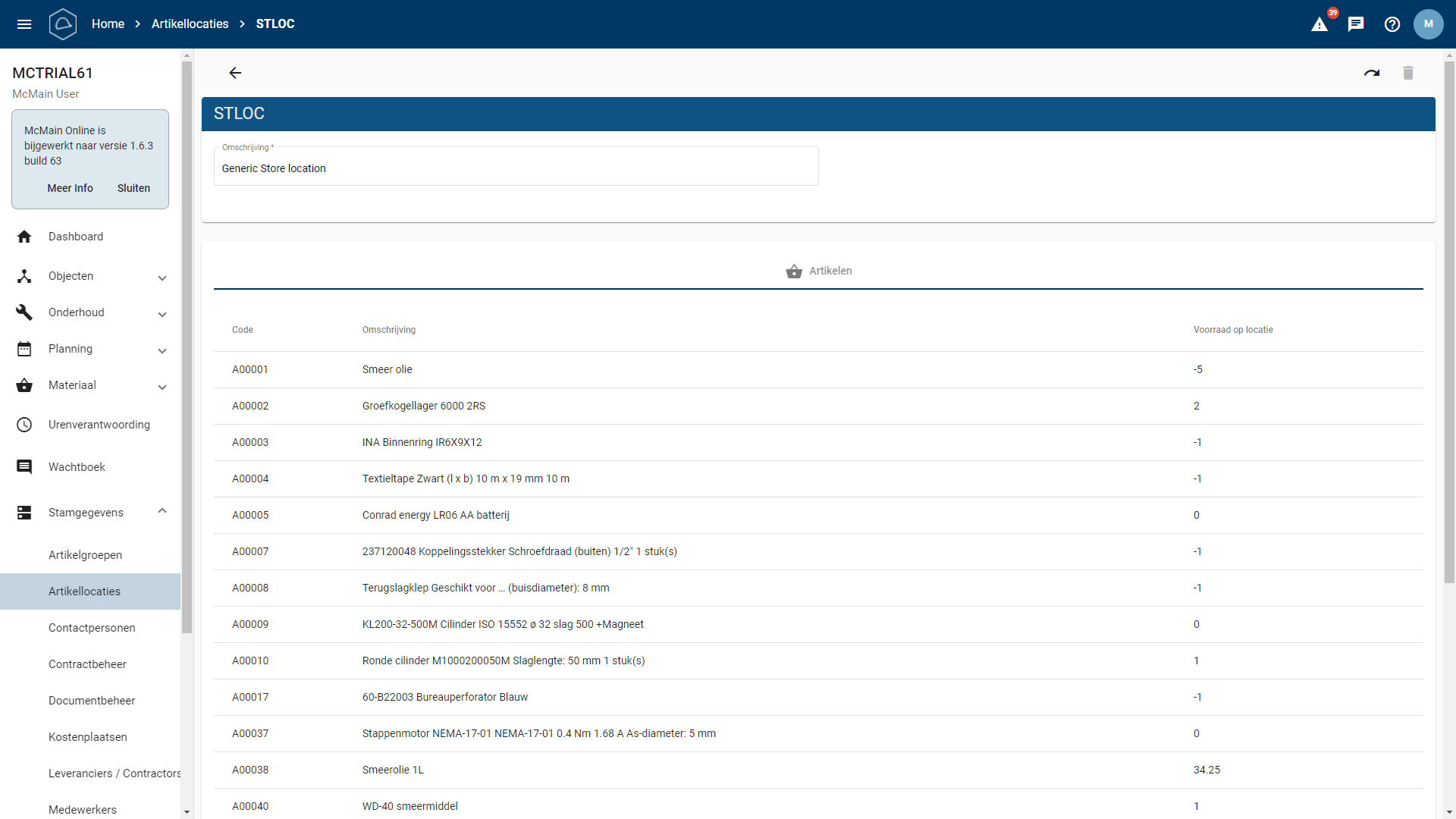Screen dimensions: 1456x819
Task: Click the Omschrijving input field
Action: tap(516, 168)
